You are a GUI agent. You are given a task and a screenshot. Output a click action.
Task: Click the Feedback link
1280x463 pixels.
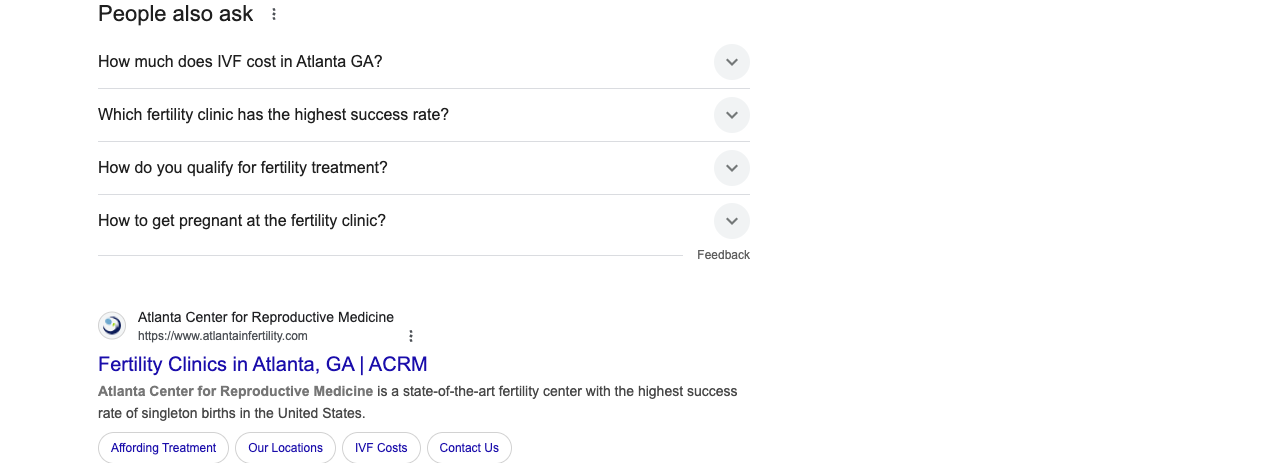(x=723, y=255)
